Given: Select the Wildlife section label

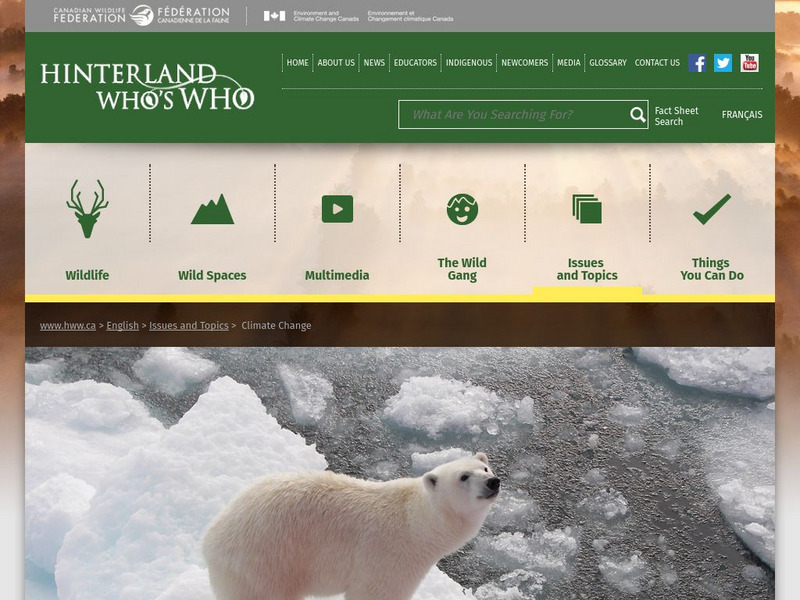Looking at the screenshot, I should (x=87, y=276).
